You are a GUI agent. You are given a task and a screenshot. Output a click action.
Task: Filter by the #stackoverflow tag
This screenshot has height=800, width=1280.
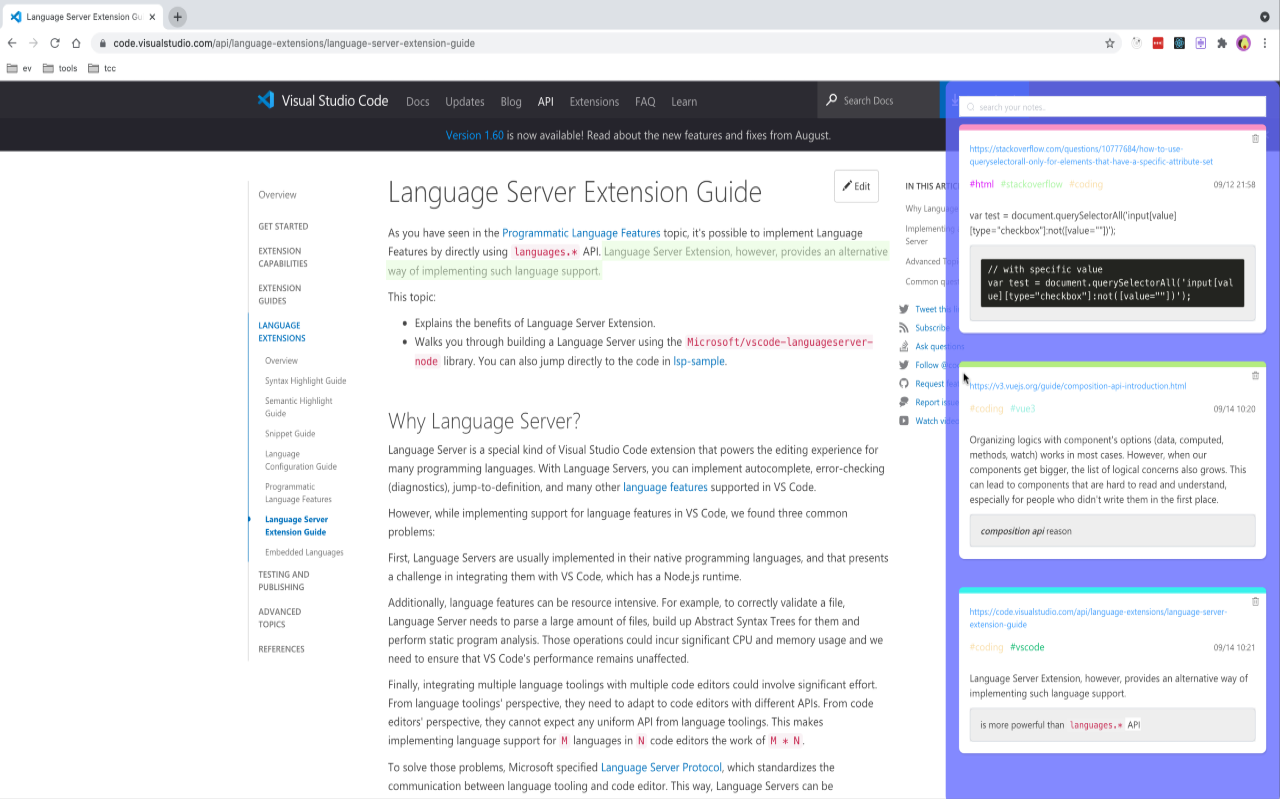coord(1031,184)
